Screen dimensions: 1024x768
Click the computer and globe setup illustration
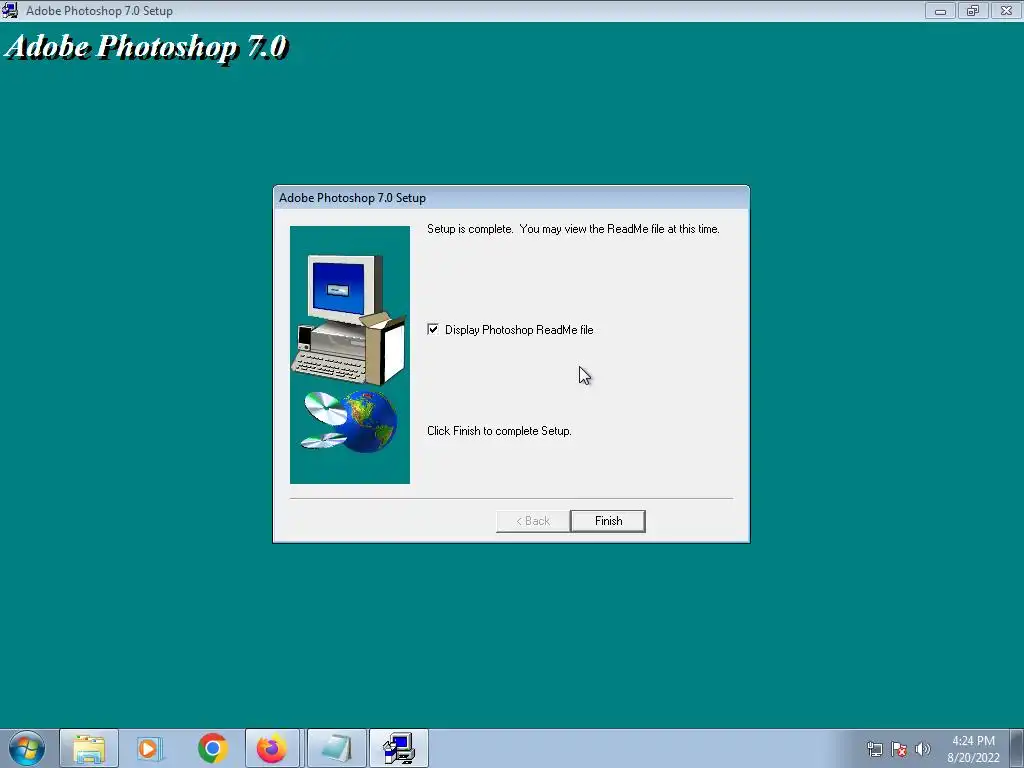click(350, 355)
